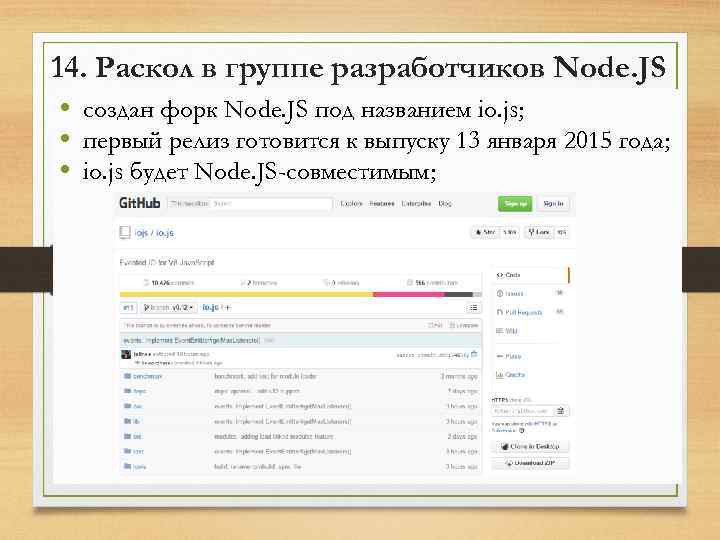The width and height of the screenshot is (720, 540).
Task: Copy the latest commit hash icon
Action: (x=474, y=354)
